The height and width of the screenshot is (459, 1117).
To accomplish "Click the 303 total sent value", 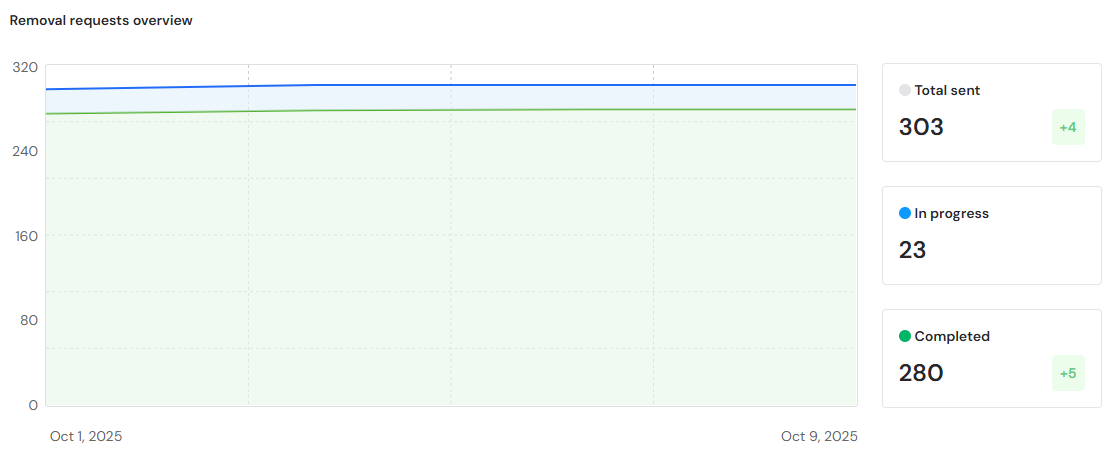I will (921, 127).
